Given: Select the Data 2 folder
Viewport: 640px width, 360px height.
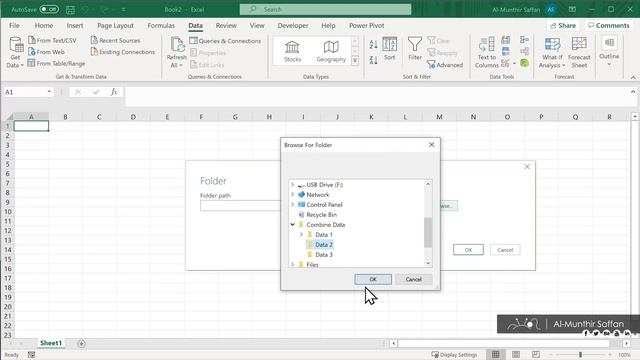Looking at the screenshot, I should tap(324, 244).
